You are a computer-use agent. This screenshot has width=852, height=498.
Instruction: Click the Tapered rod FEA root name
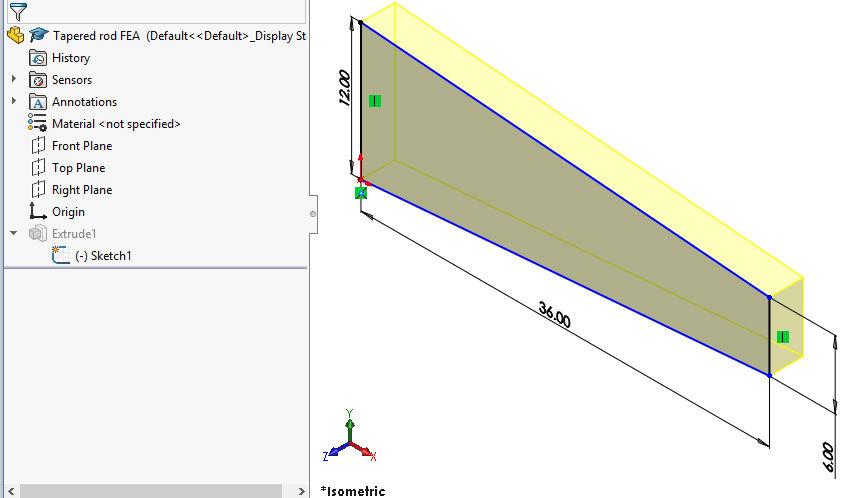click(x=96, y=36)
